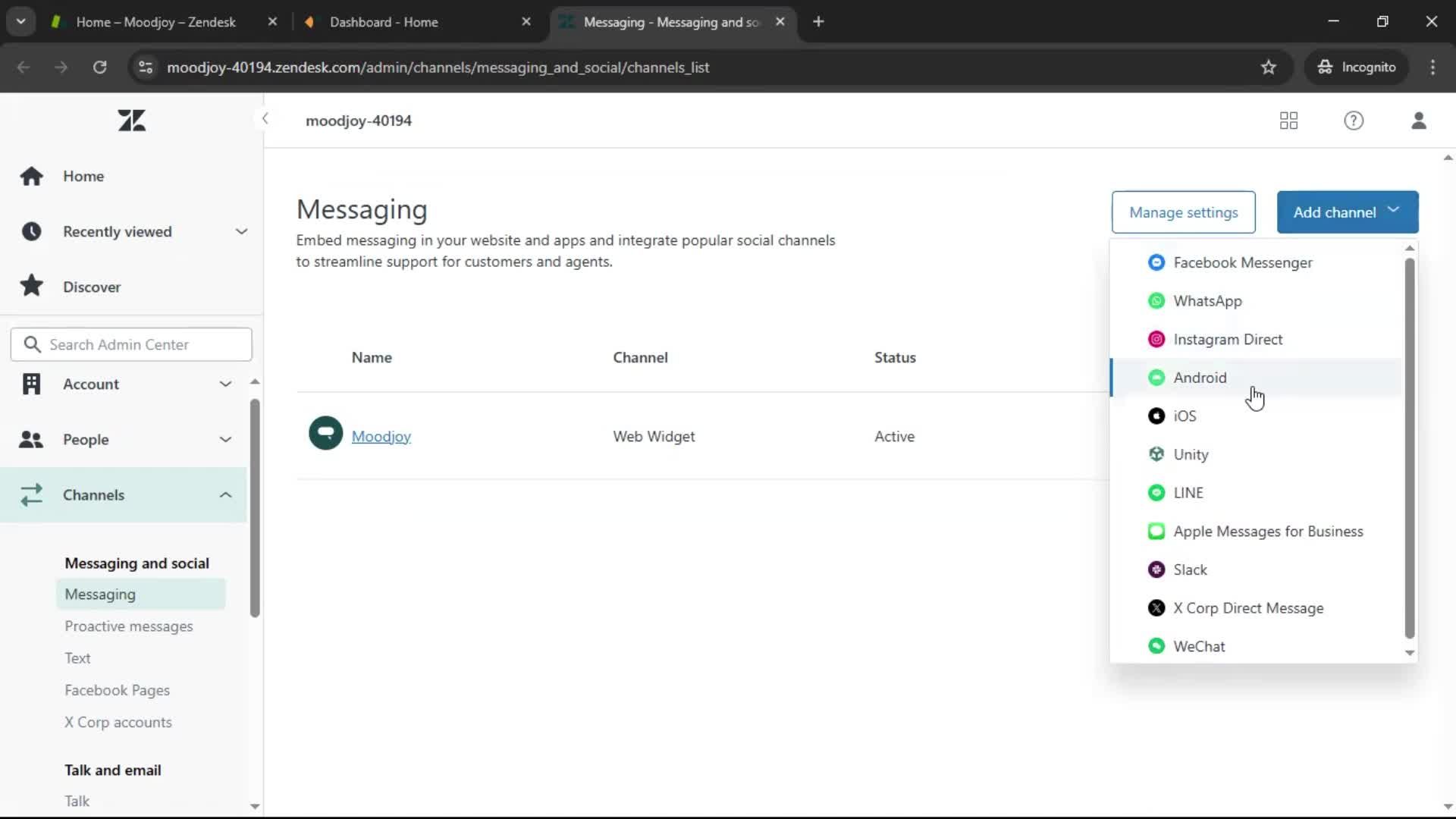Collapse the sidebar with the chevron arrow
Image resolution: width=1456 pixels, height=819 pixels.
click(265, 118)
